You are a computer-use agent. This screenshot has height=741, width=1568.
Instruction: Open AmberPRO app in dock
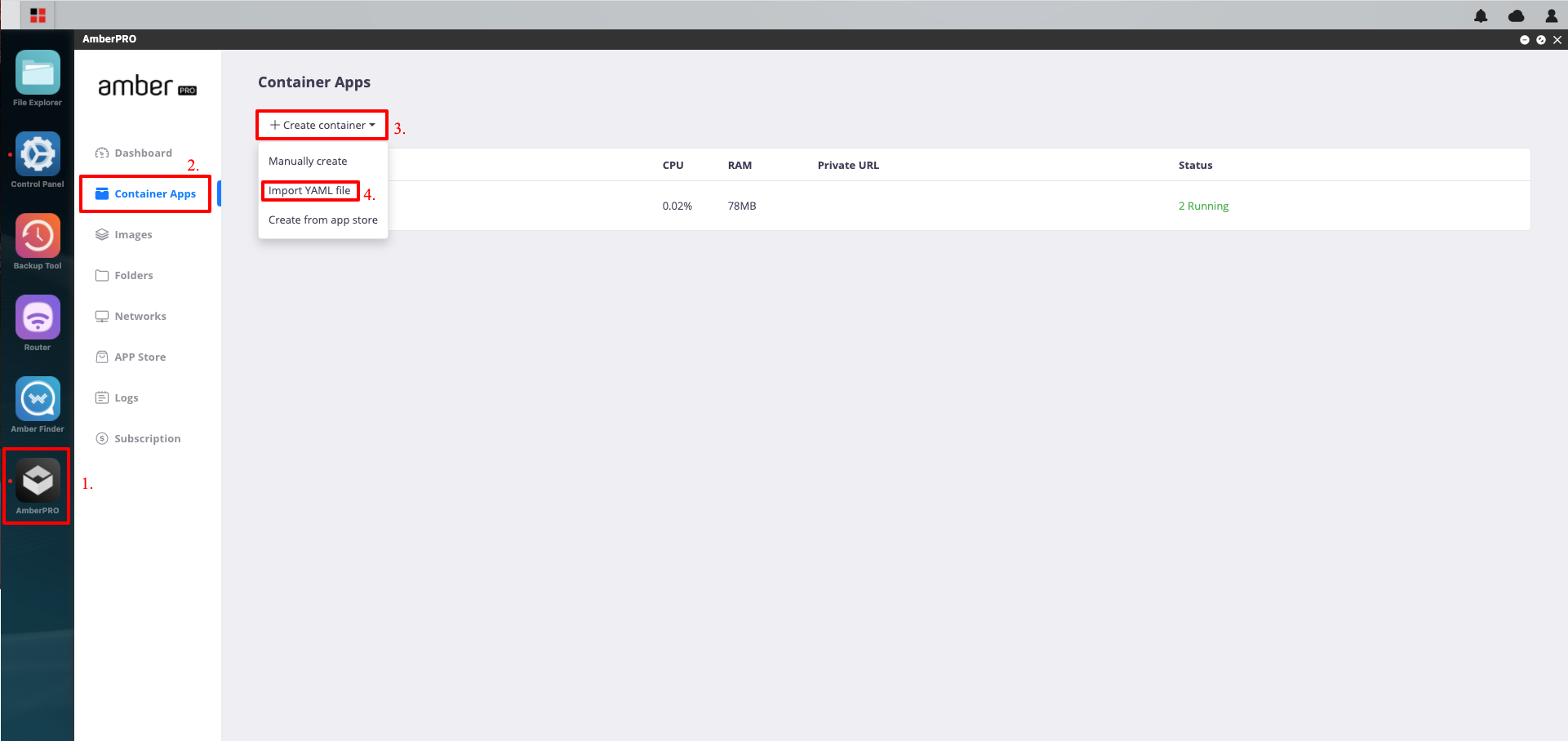coord(38,481)
